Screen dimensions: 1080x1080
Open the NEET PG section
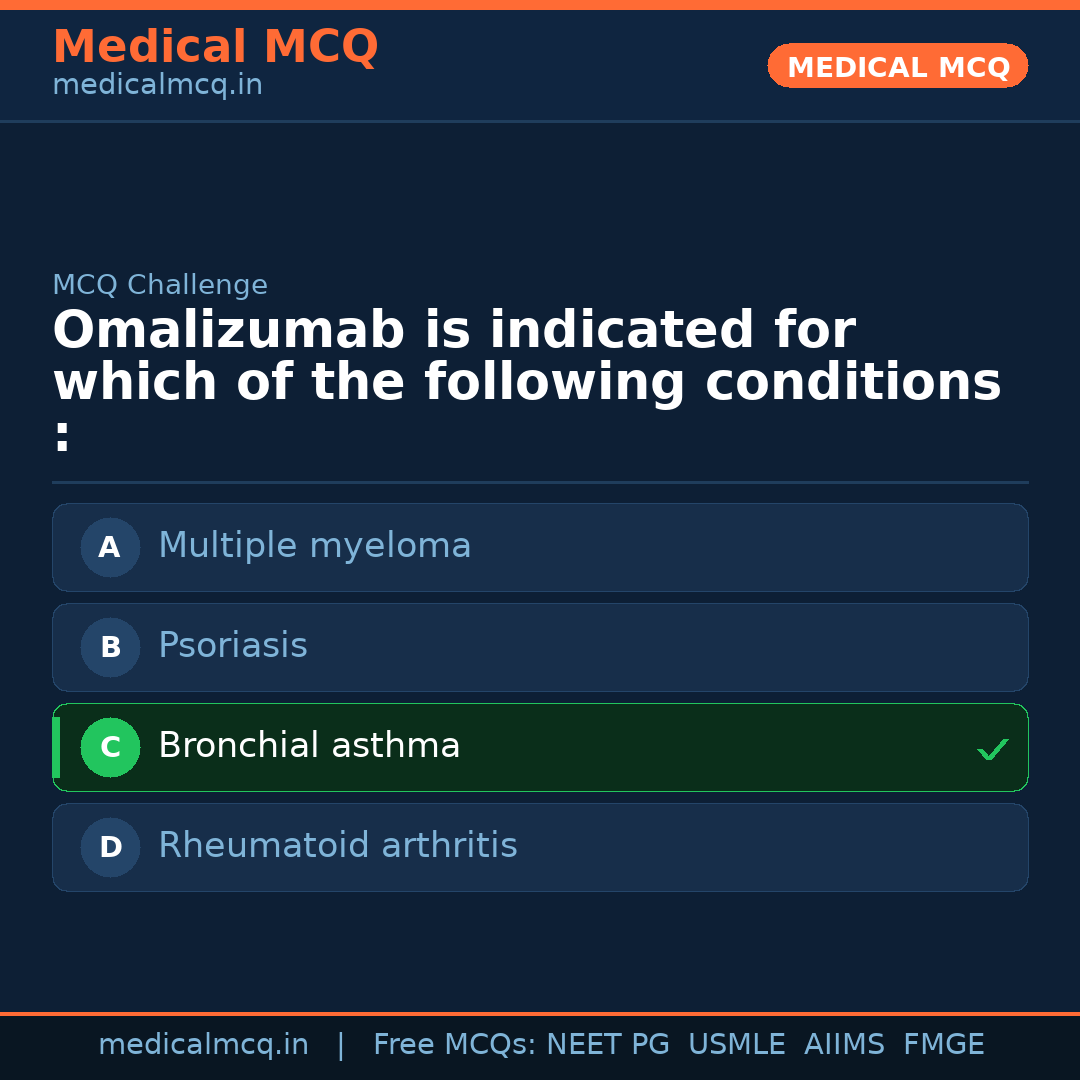pos(607,1043)
